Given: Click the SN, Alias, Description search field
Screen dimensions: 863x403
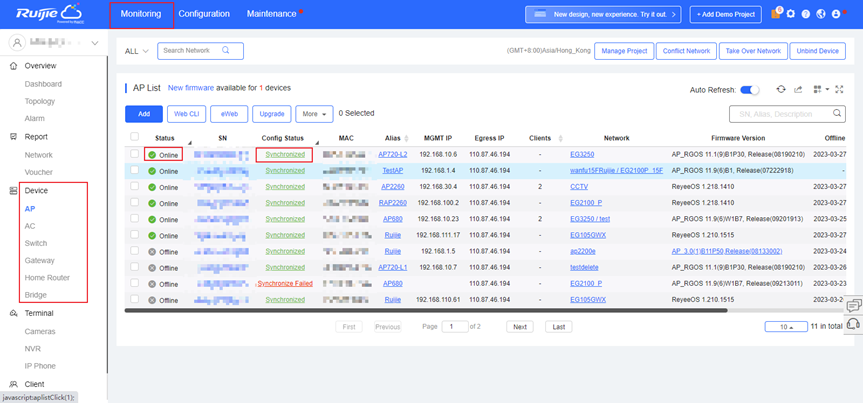Looking at the screenshot, I should tap(780, 114).
